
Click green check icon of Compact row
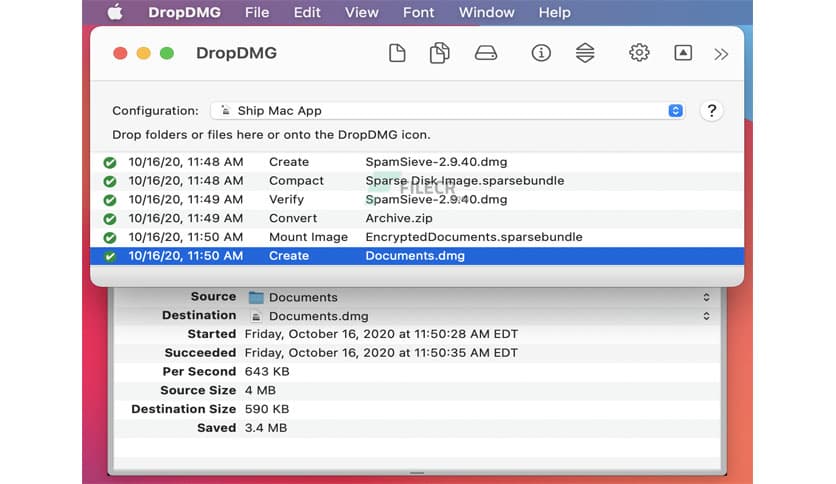click(110, 181)
